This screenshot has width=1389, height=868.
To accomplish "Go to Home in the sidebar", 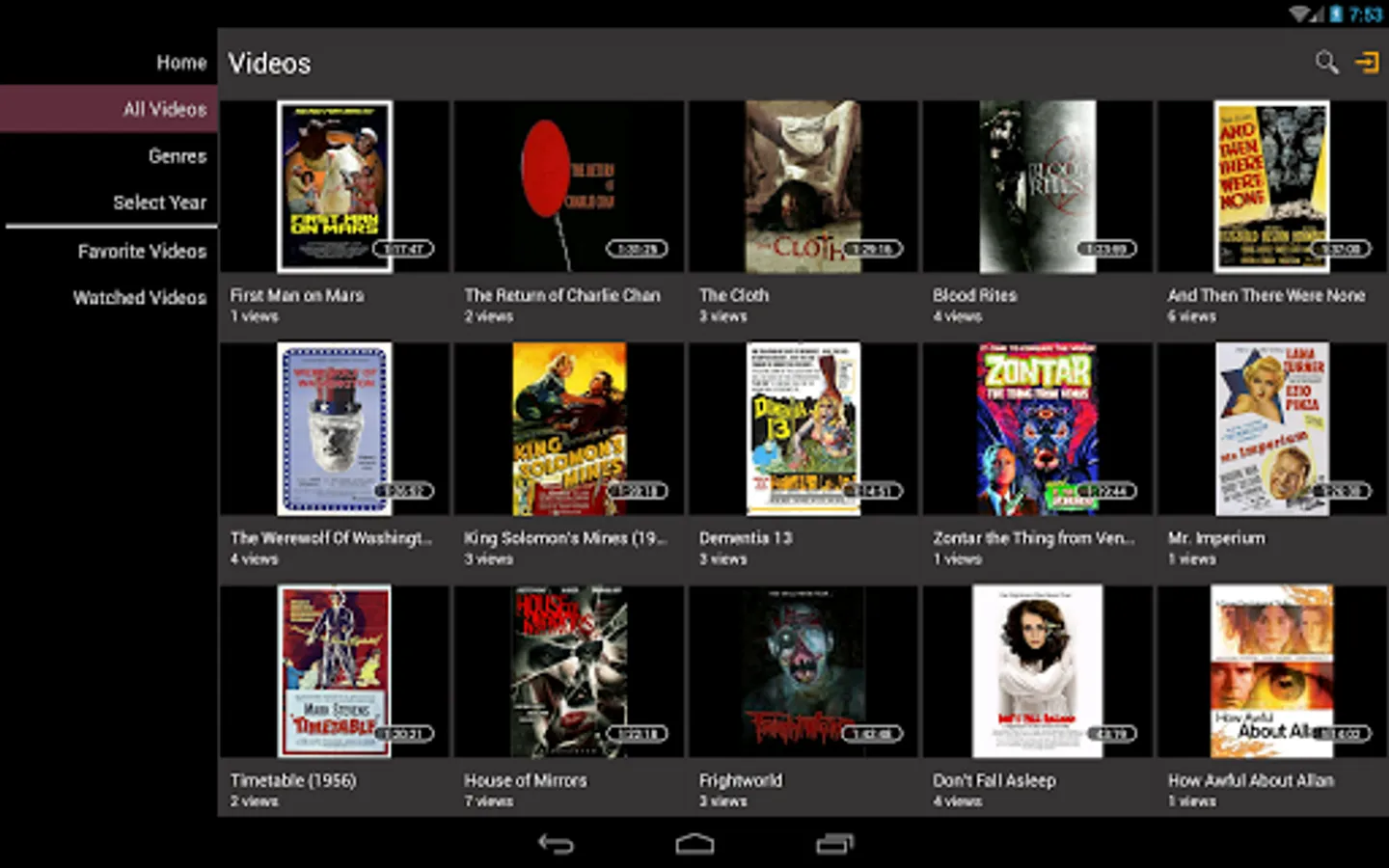I will pyautogui.click(x=181, y=63).
